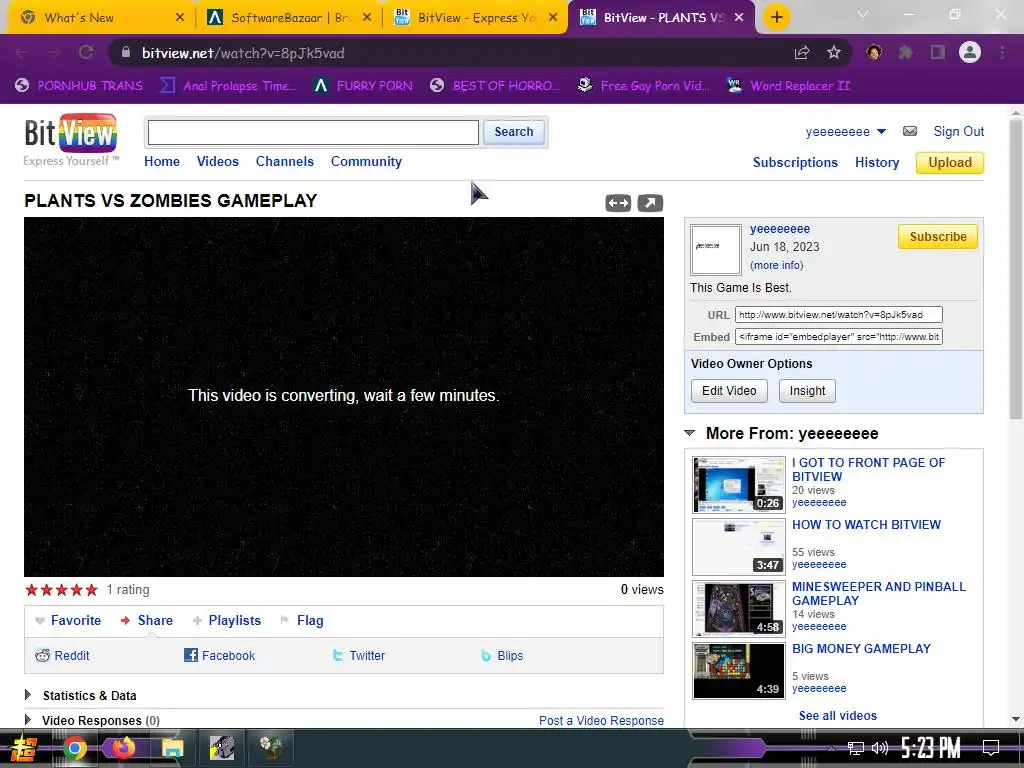Reload the page
This screenshot has height=768, width=1024.
click(86, 52)
